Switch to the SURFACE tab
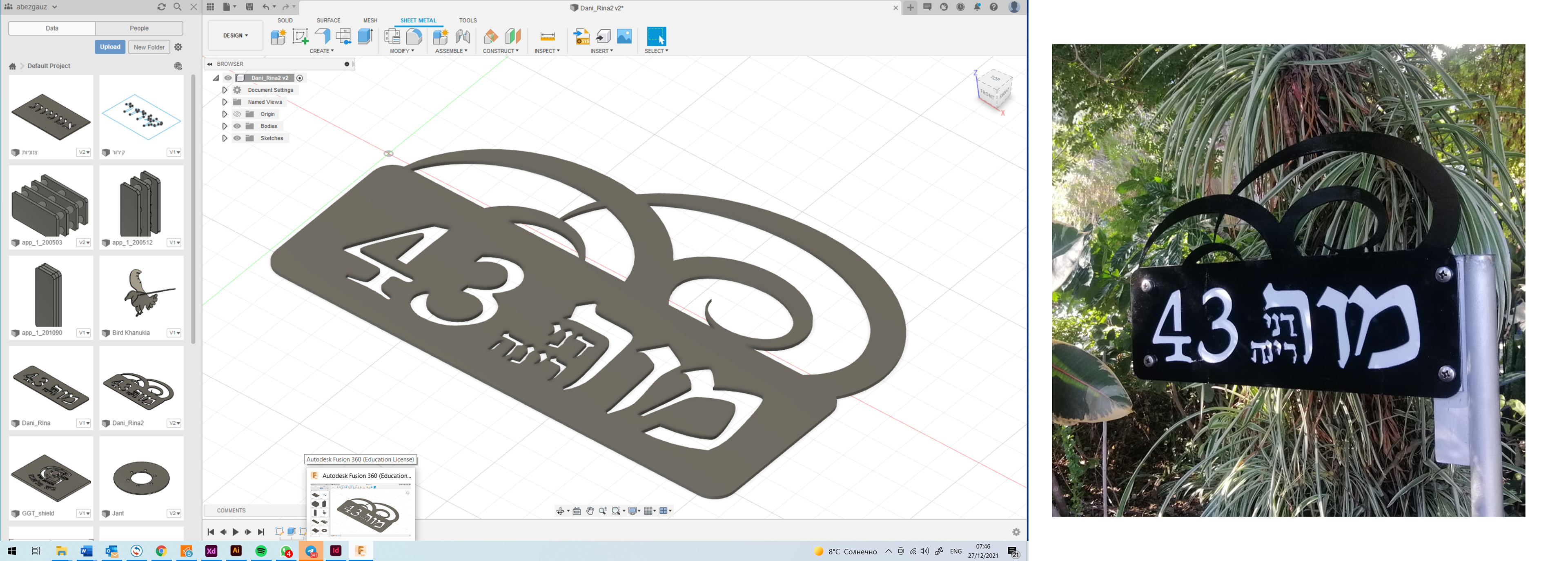This screenshot has height=561, width=1568. pos(328,21)
